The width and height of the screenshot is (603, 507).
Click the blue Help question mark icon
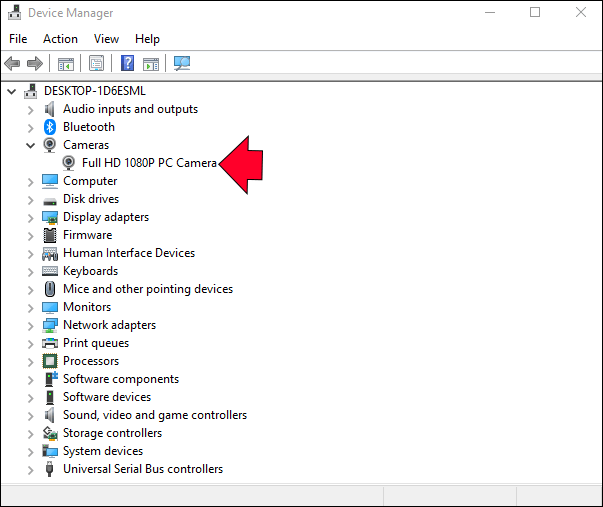click(127, 63)
